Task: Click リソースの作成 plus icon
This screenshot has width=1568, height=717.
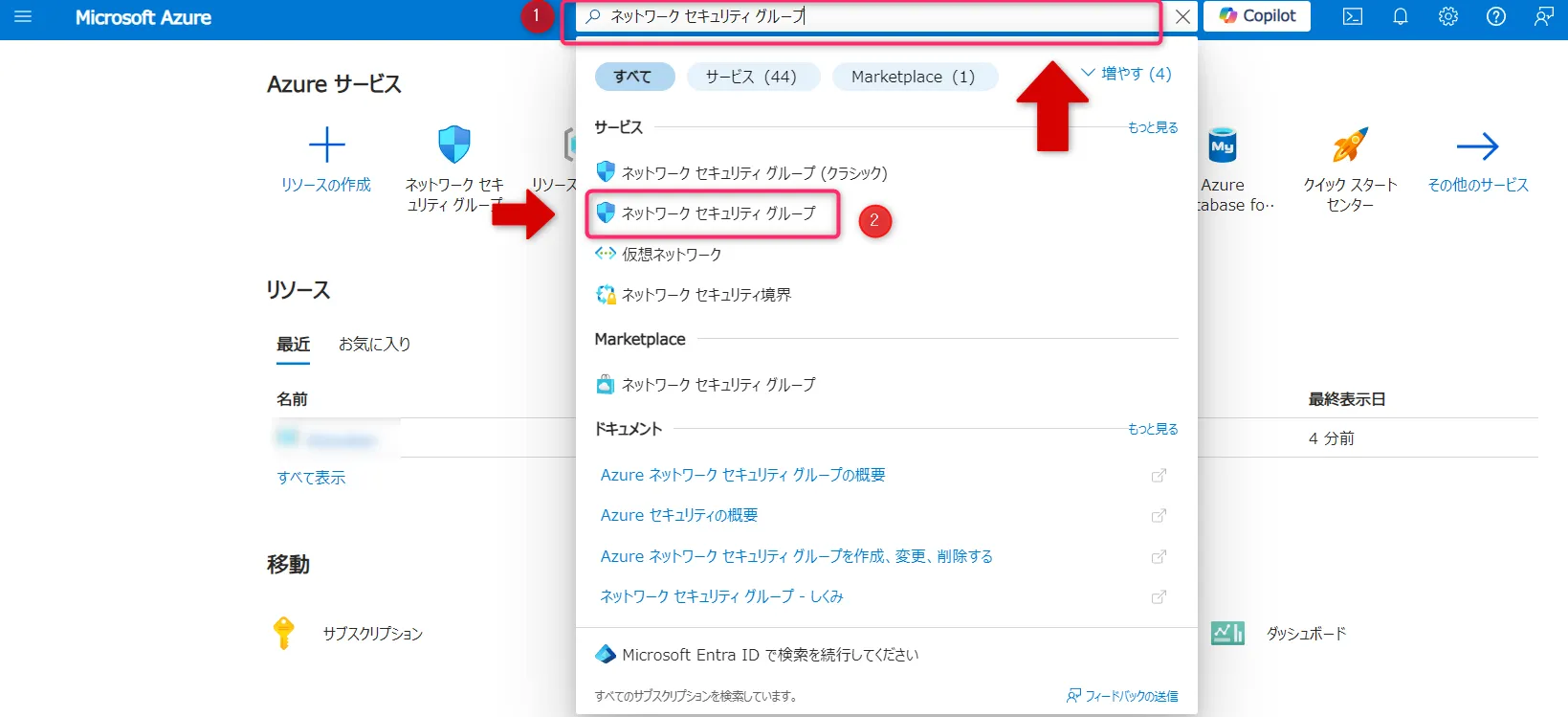Action: pyautogui.click(x=326, y=146)
